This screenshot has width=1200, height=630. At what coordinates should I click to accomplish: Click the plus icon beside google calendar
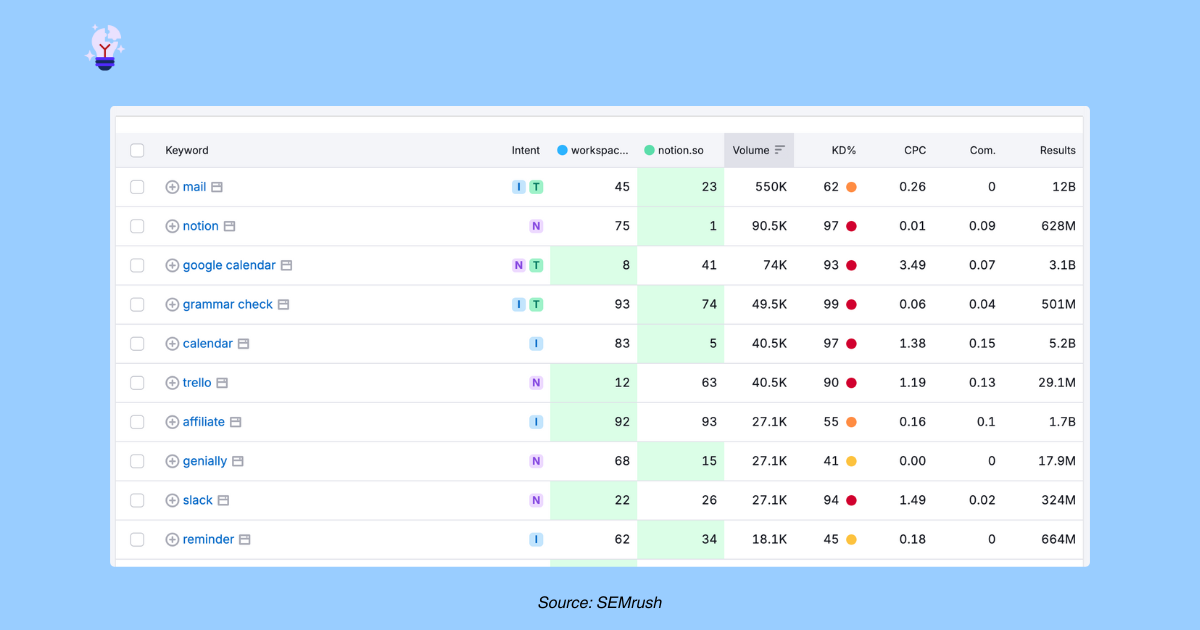point(172,265)
